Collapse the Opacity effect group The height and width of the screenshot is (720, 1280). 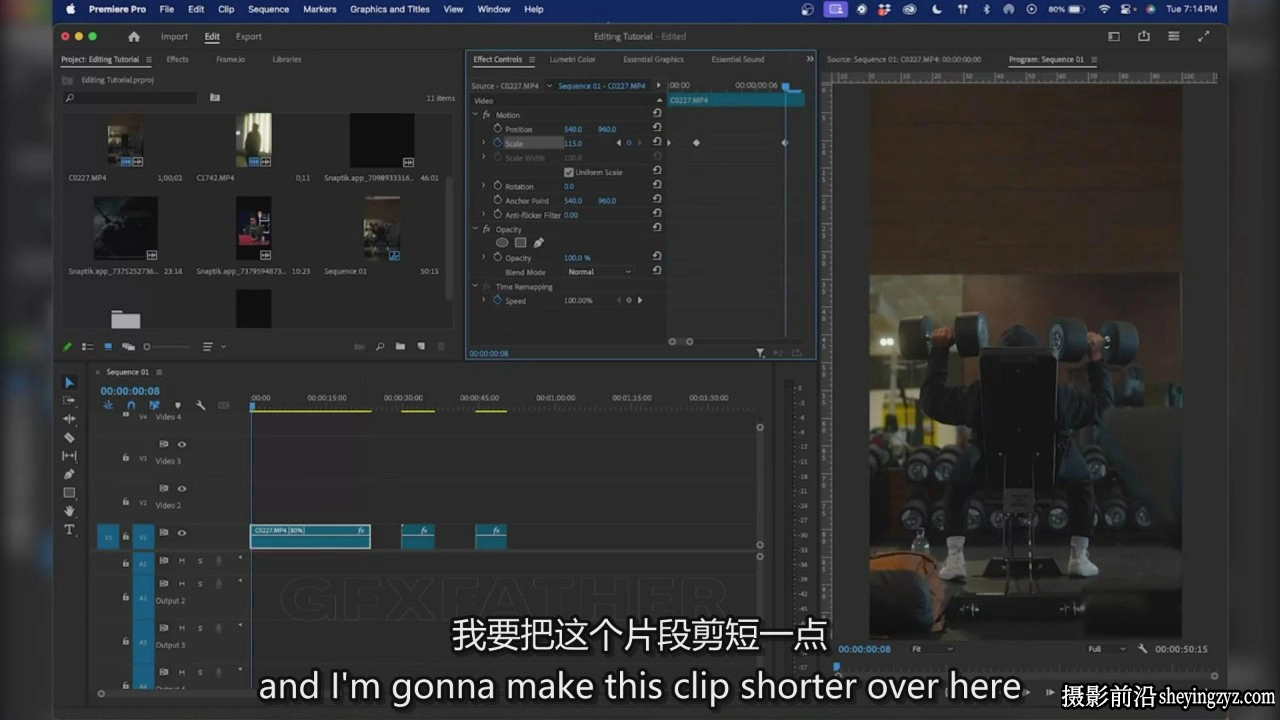475,229
